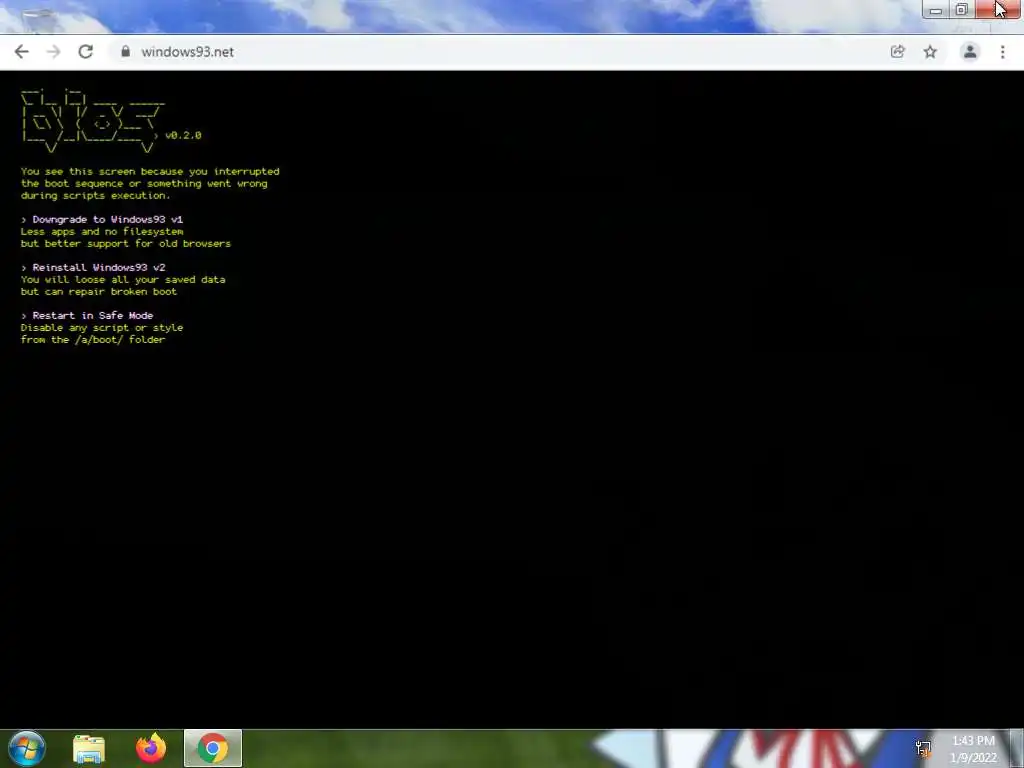Click the v0.2.0 version text
The height and width of the screenshot is (768, 1024).
point(183,135)
